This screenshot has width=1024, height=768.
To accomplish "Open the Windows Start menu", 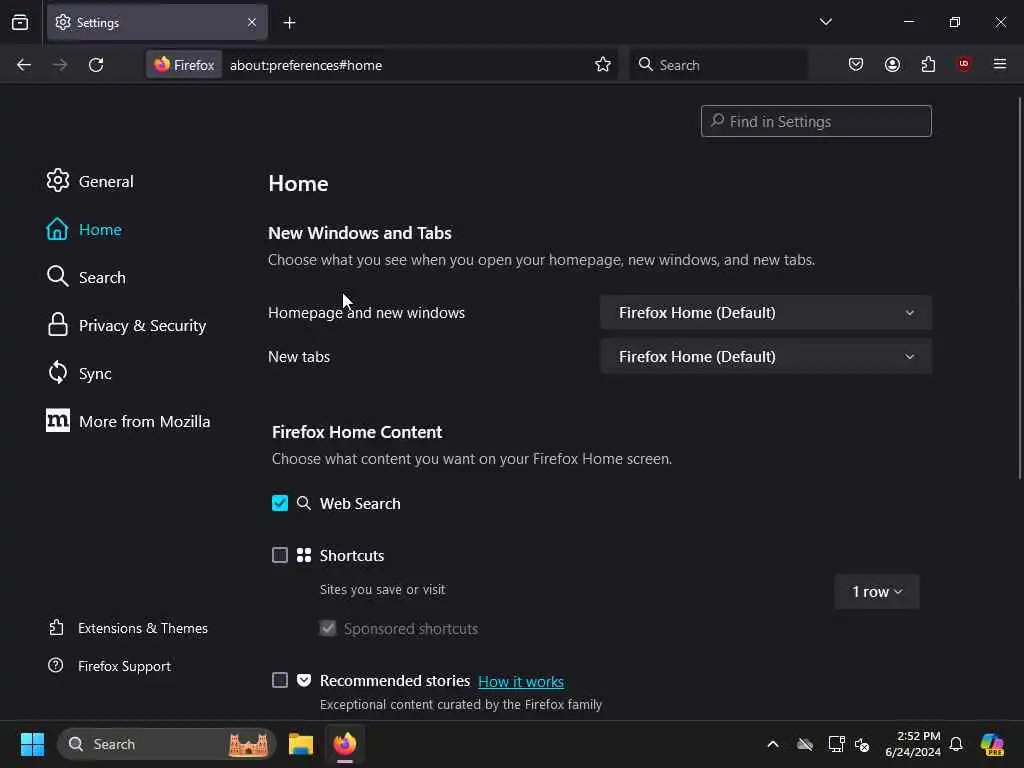I will (32, 744).
